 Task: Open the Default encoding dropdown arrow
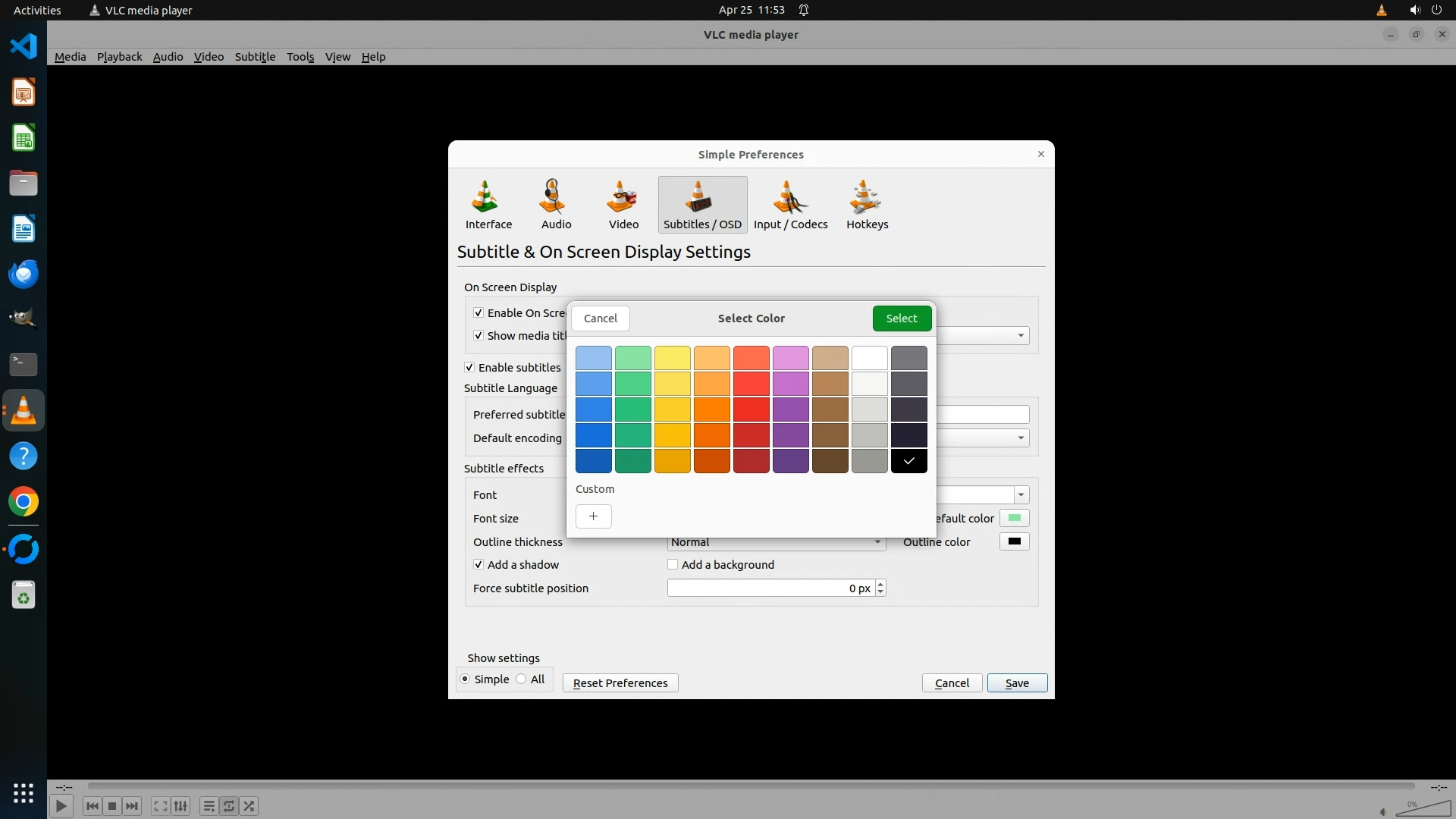point(1021,438)
